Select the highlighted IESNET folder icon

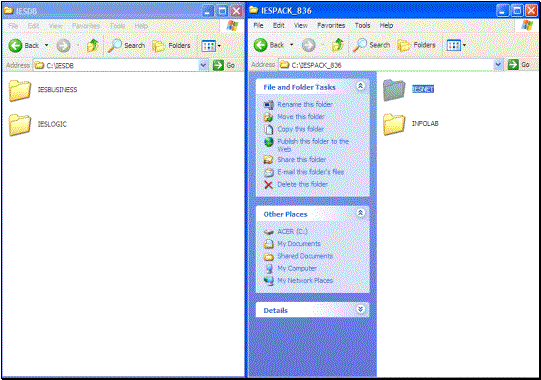[x=394, y=90]
